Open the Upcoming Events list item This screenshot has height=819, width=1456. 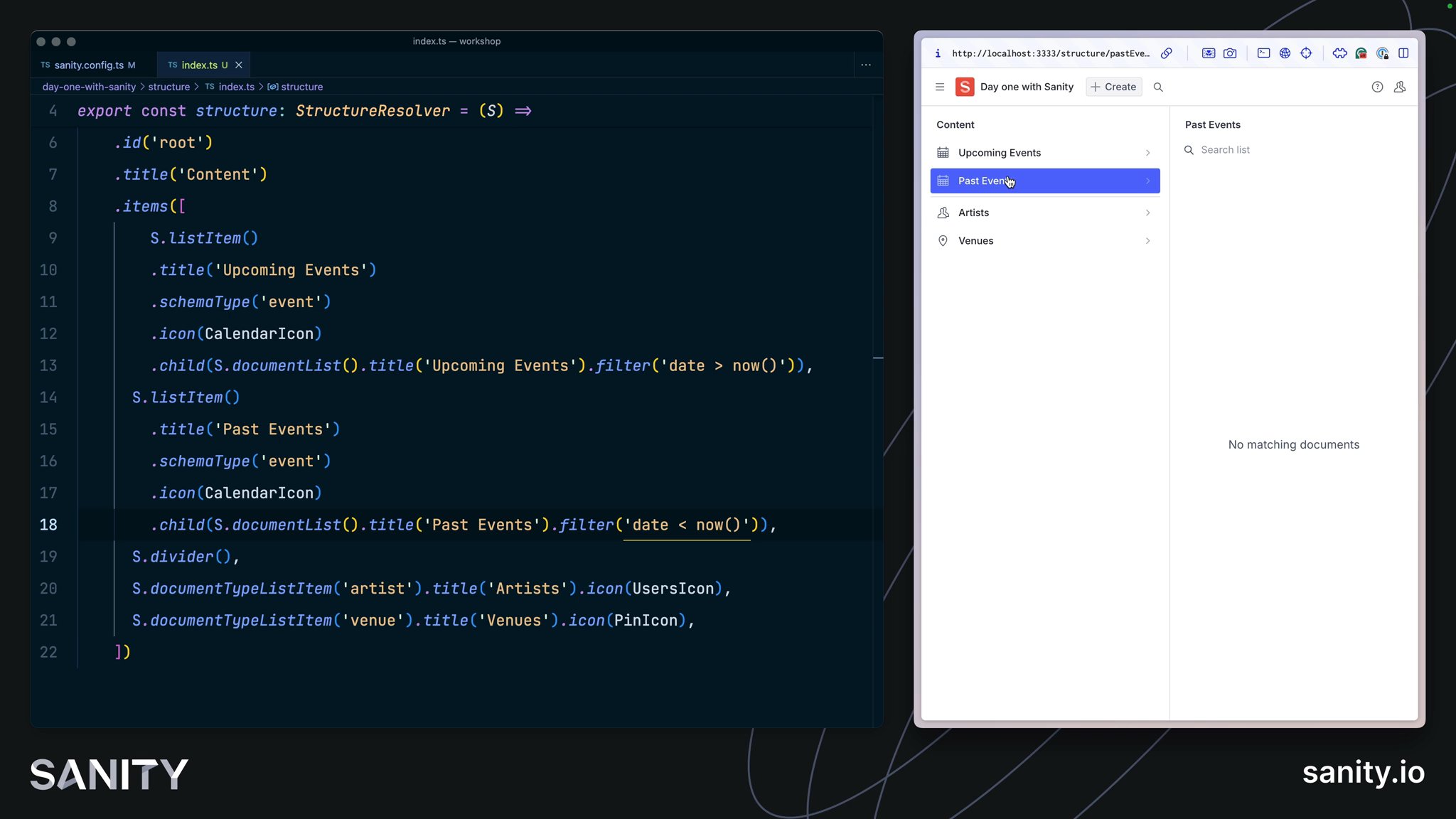[x=1044, y=153]
